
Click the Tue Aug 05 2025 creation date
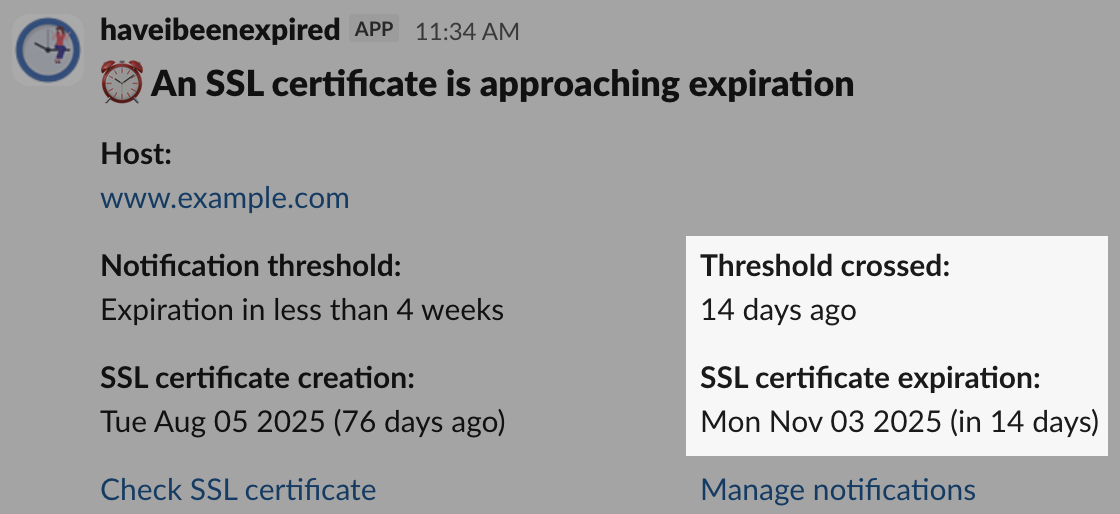point(212,422)
